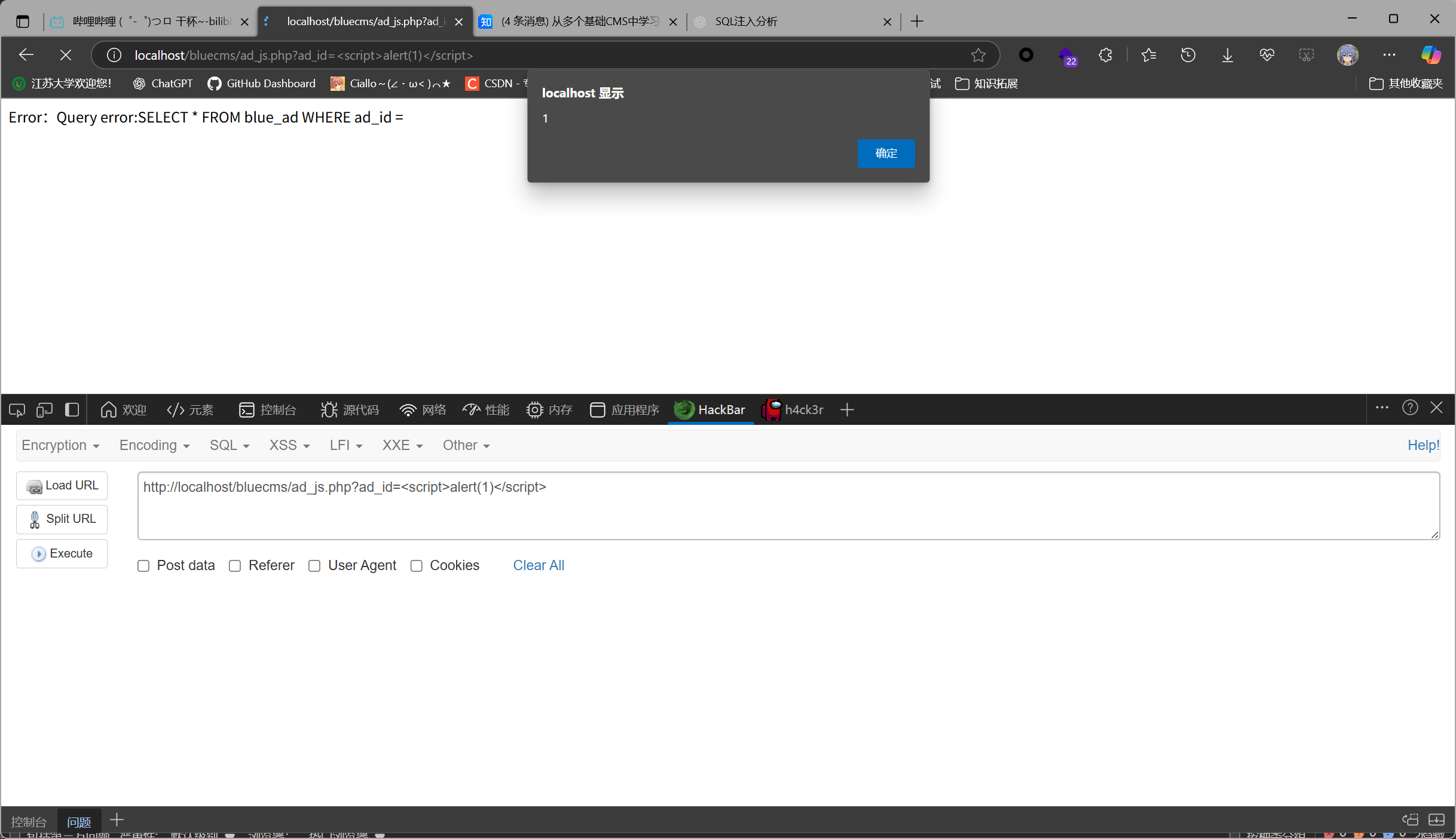Enable the Post data checkbox
Viewport: 1456px width, 839px height.
point(143,566)
